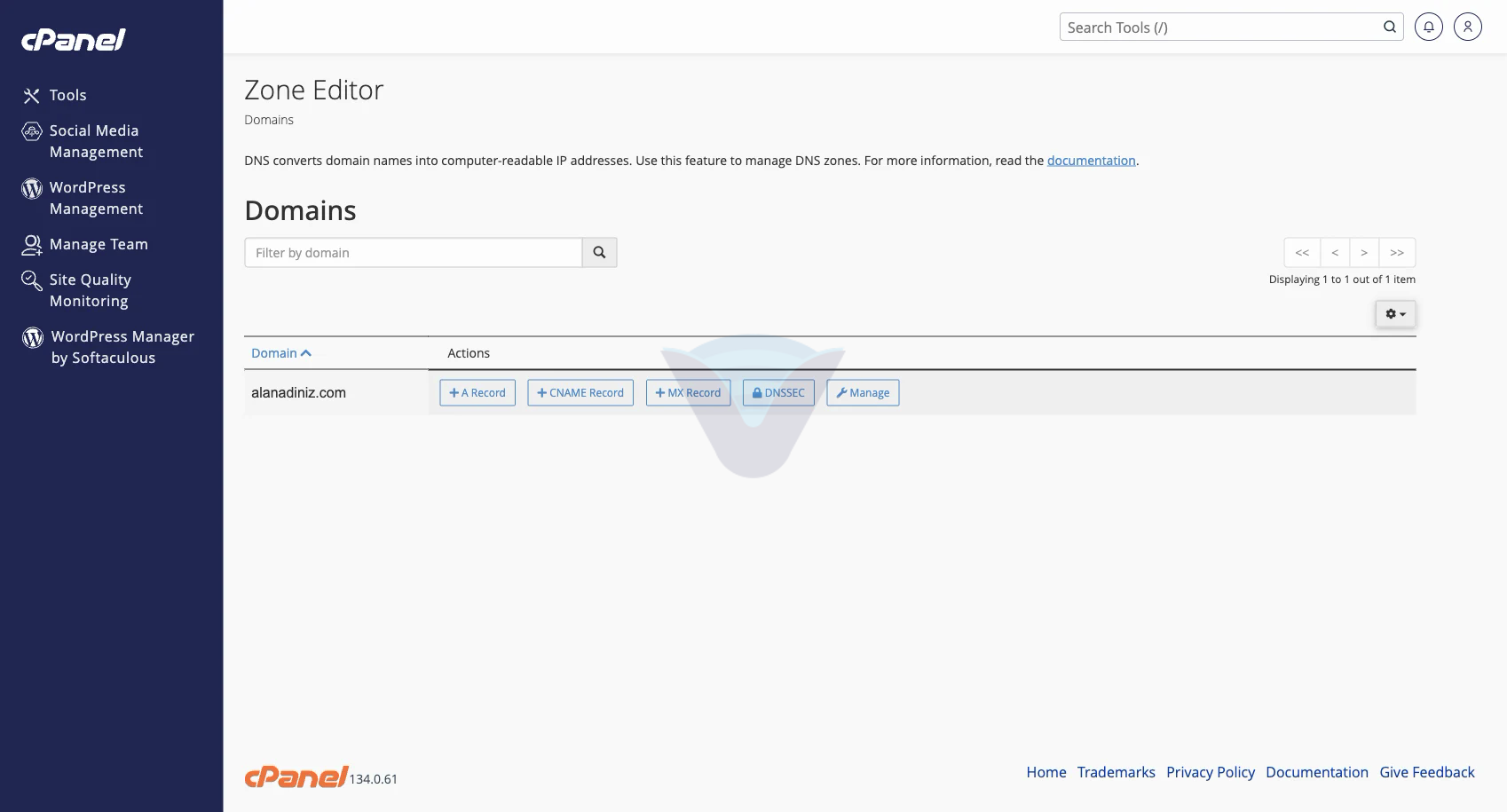Viewport: 1507px width, 812px height.
Task: Open the gear settings dropdown
Action: pyautogui.click(x=1395, y=314)
